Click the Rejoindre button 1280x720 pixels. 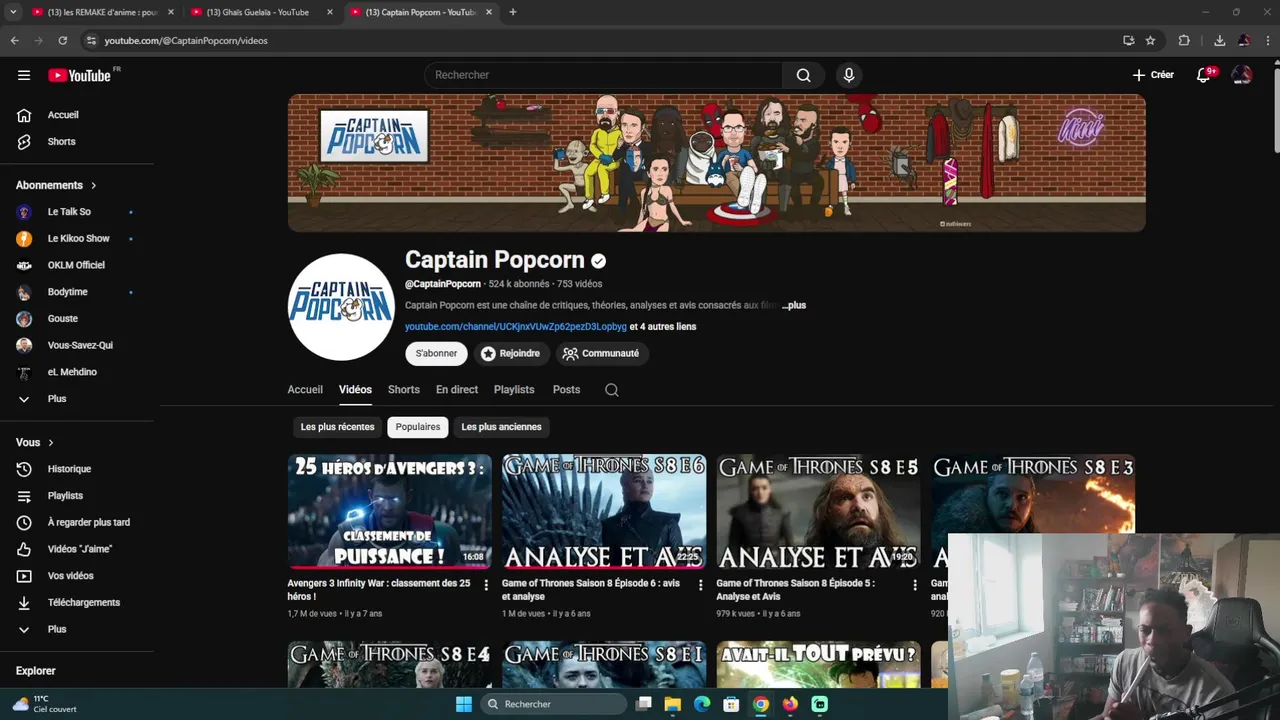(x=510, y=353)
